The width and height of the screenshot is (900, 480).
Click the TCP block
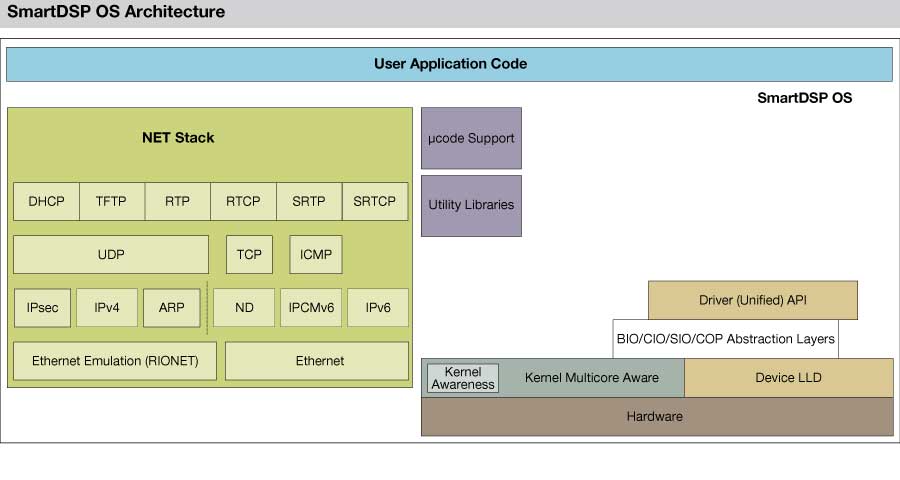[x=249, y=255]
